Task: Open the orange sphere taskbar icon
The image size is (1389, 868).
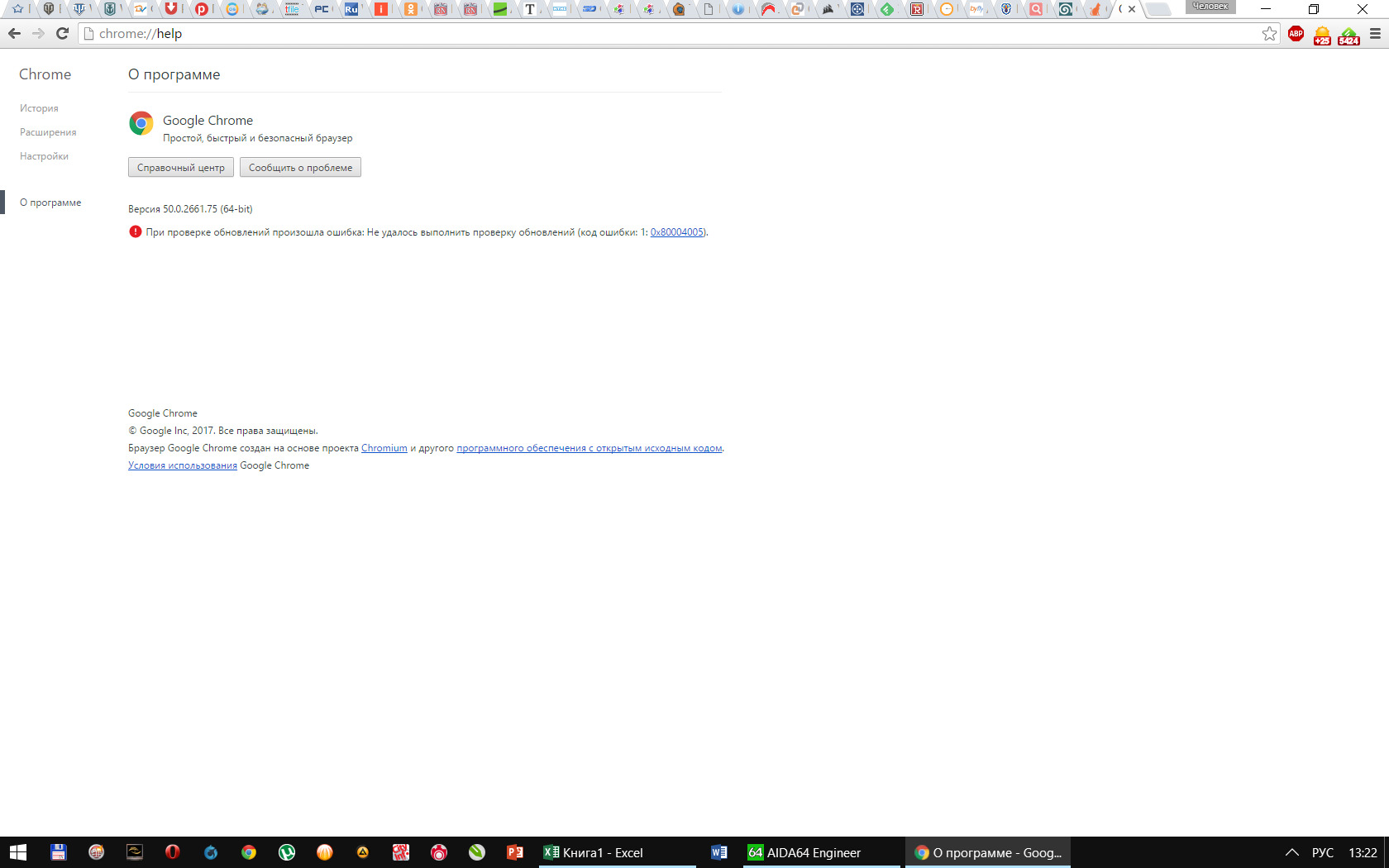Action: 324,852
